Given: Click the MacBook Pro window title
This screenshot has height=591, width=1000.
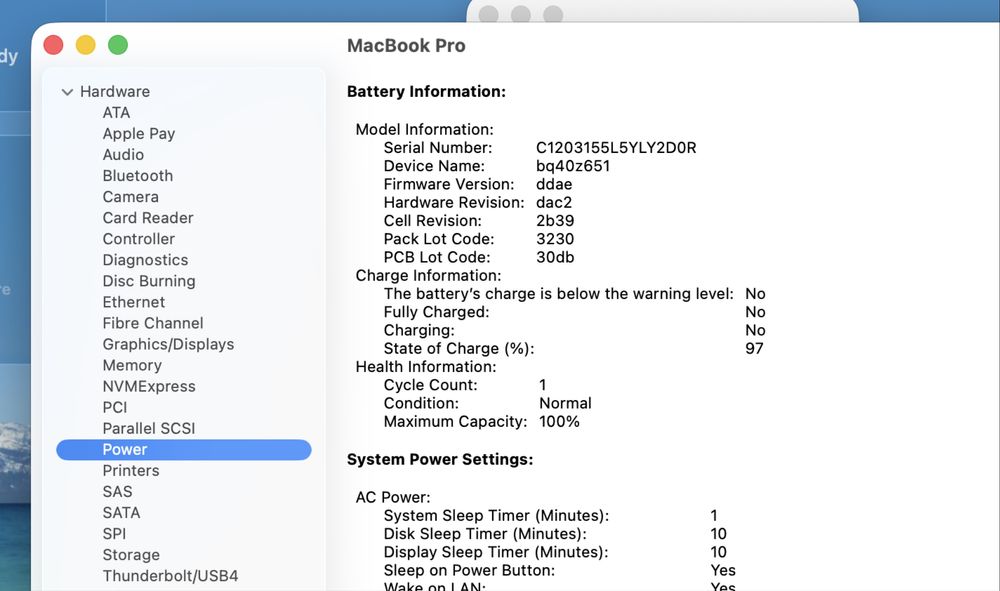Looking at the screenshot, I should click(406, 46).
